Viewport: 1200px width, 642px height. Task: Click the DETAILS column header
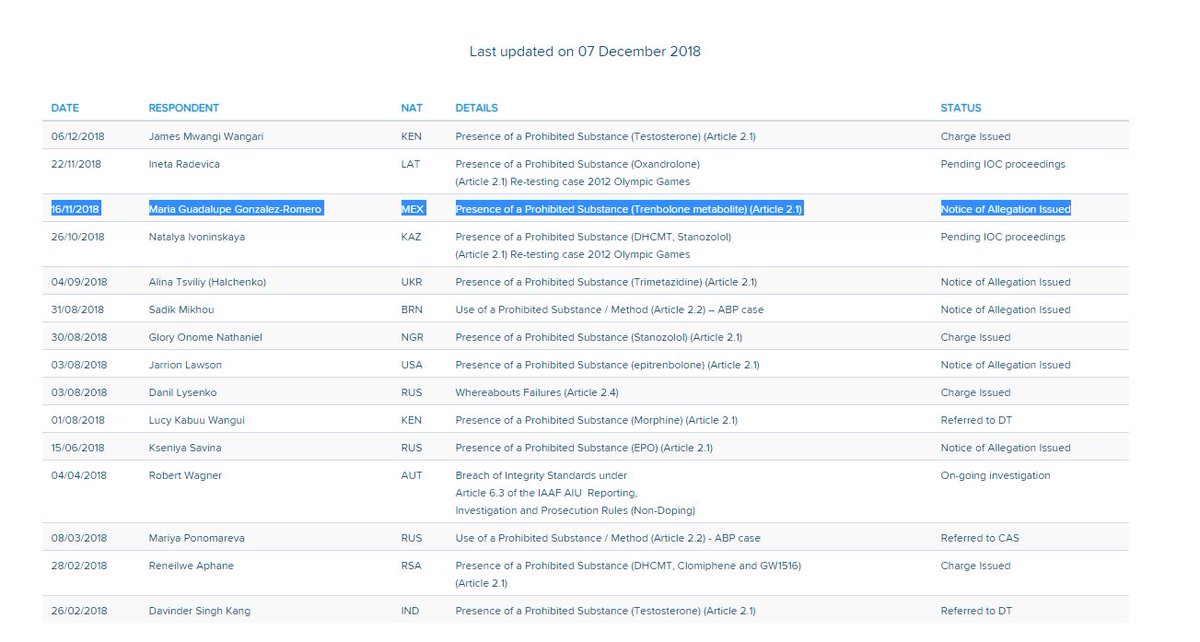tap(476, 108)
